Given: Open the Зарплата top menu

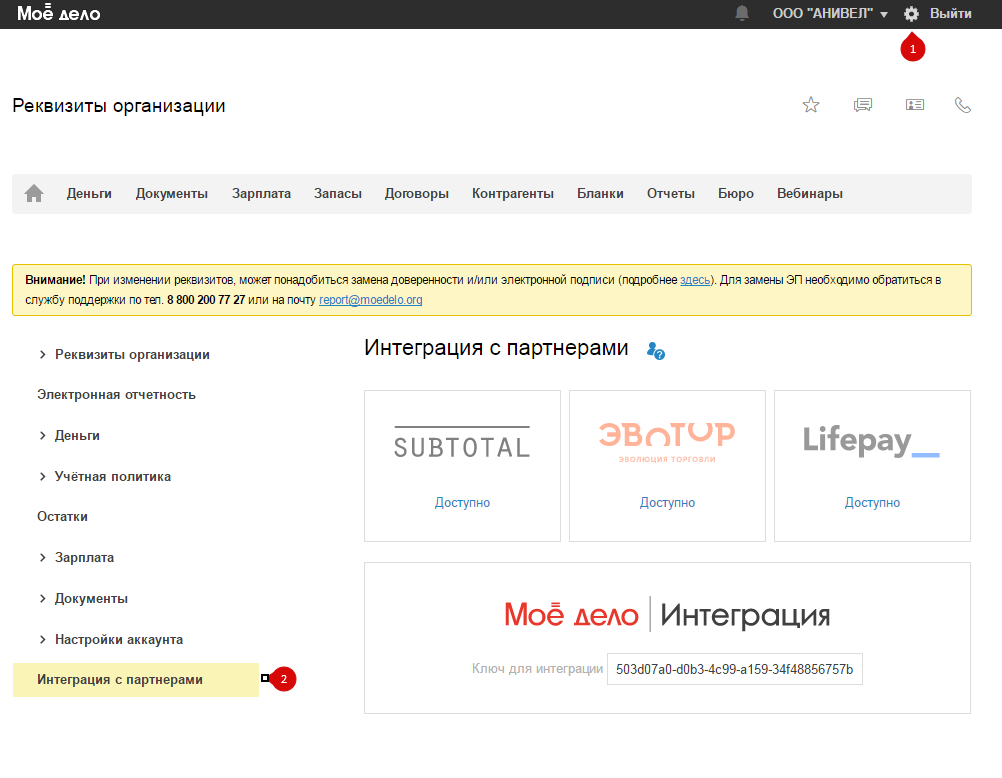Looking at the screenshot, I should point(261,193).
